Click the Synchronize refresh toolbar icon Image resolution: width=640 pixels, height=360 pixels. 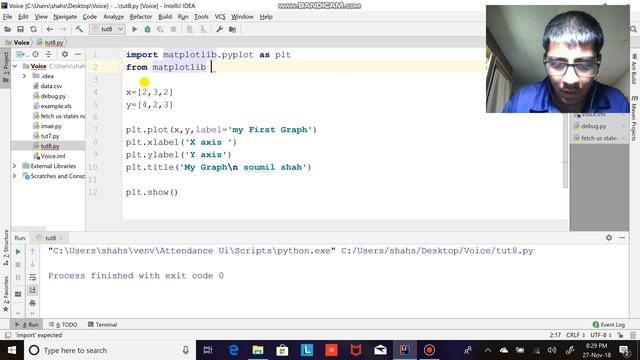(33, 29)
